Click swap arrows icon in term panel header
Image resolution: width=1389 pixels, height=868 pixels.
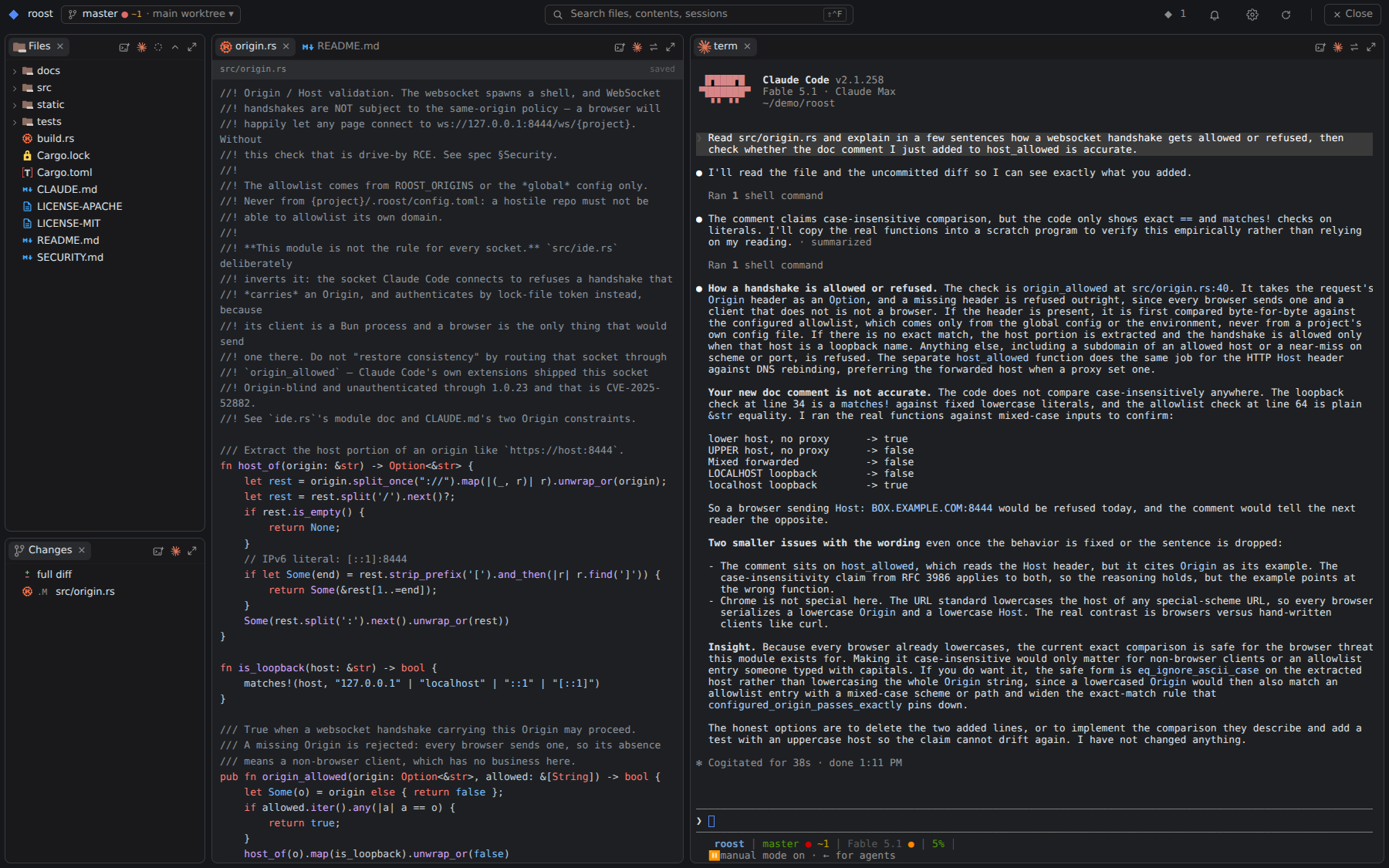coord(1354,47)
